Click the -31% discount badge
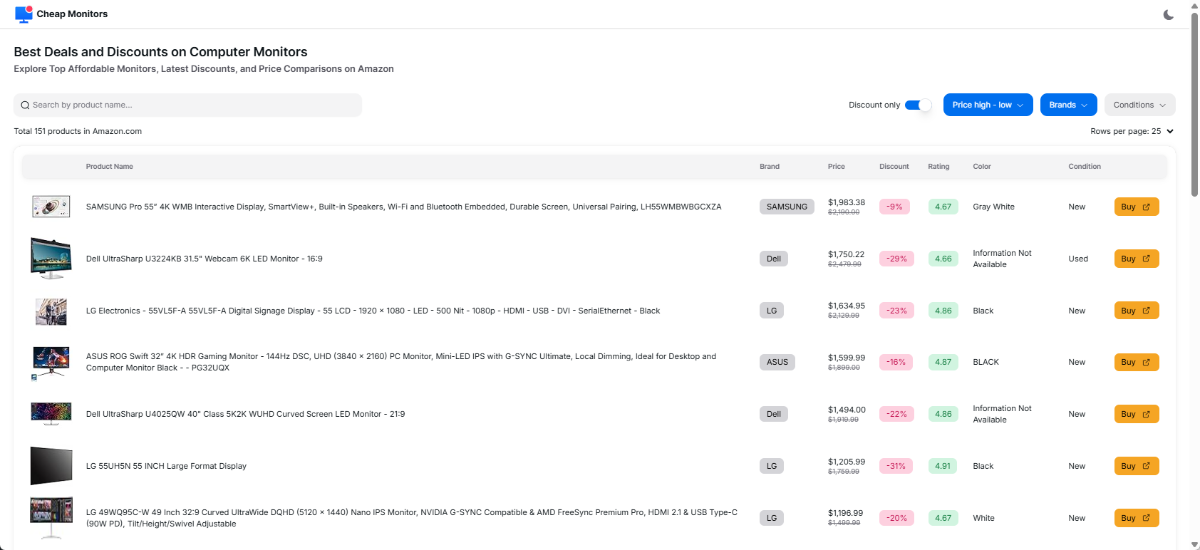Image resolution: width=1200 pixels, height=550 pixels. tap(897, 466)
